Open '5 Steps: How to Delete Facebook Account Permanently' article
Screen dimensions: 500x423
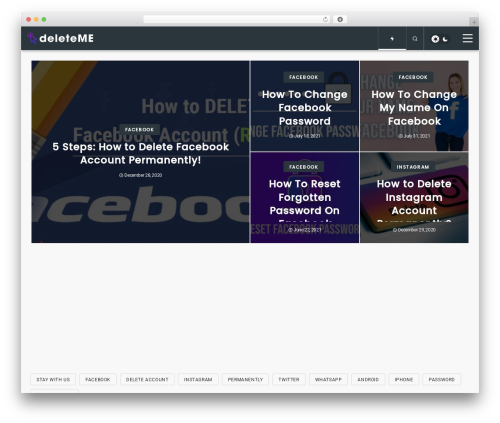140,153
